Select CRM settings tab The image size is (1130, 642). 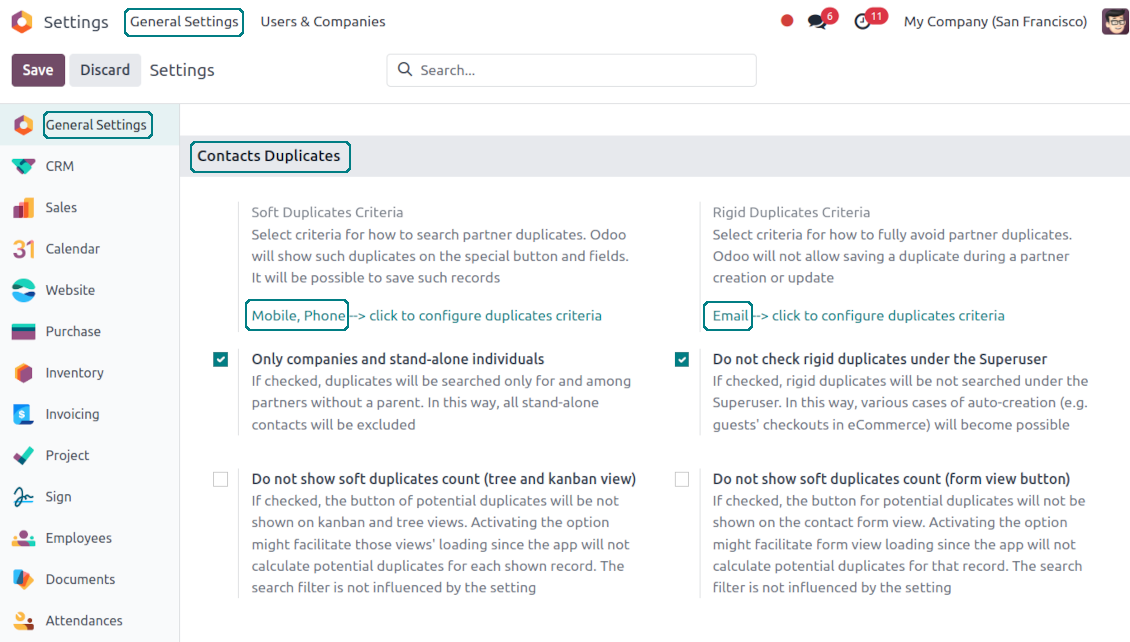tap(60, 166)
